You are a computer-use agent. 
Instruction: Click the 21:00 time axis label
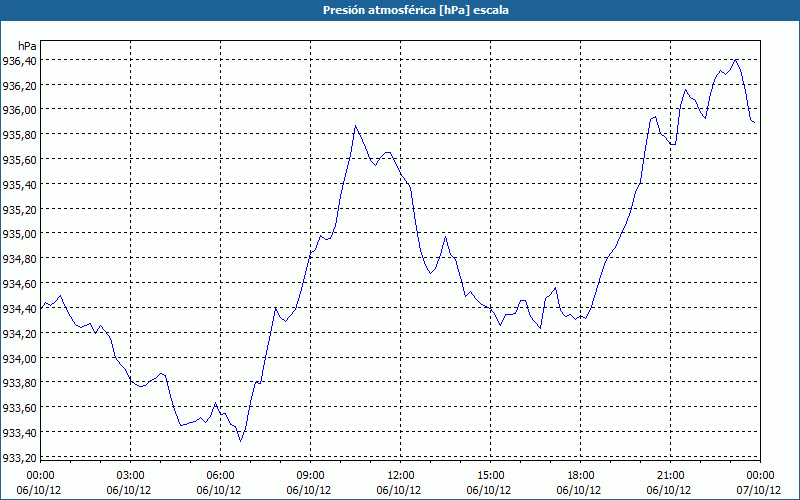point(671,476)
